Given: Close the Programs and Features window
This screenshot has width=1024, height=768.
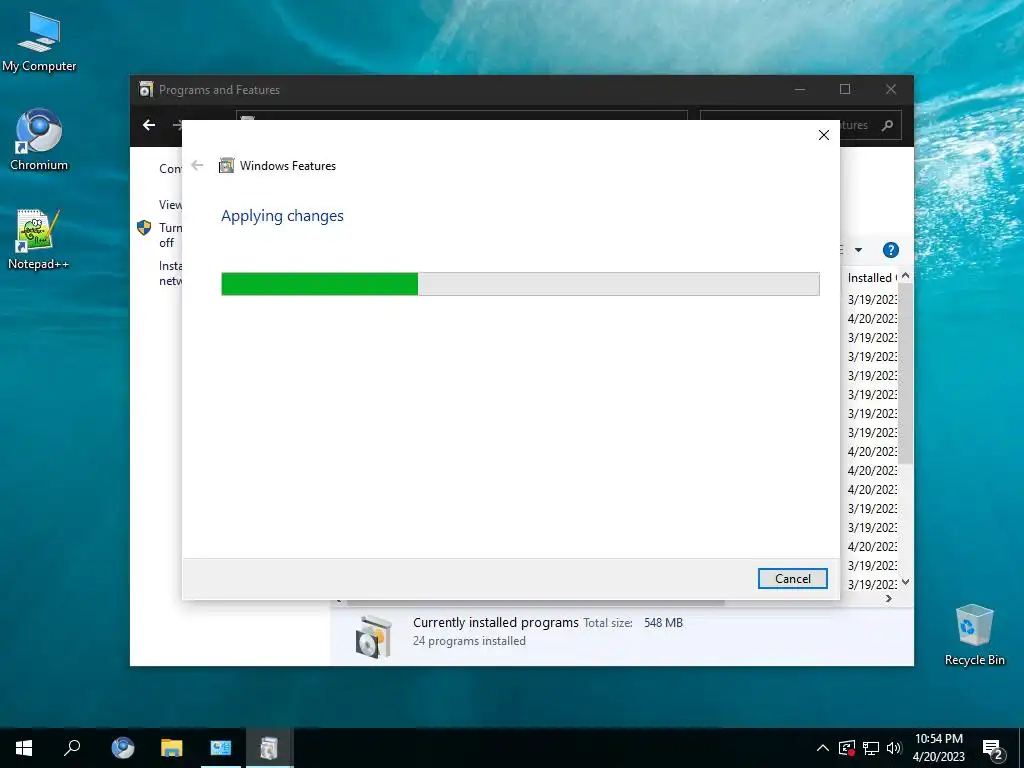Looking at the screenshot, I should click(891, 89).
